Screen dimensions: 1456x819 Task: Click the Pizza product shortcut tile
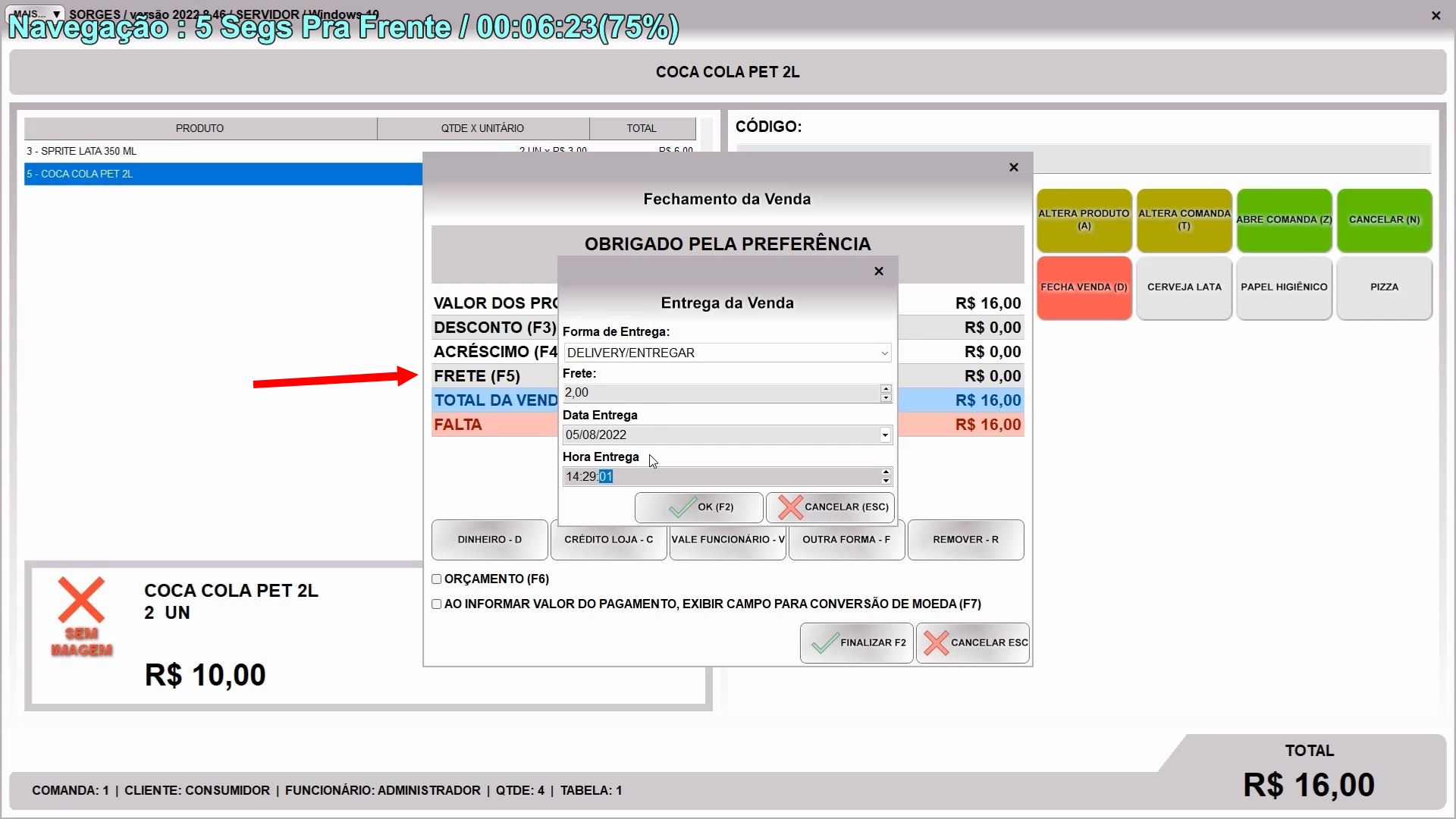click(1384, 287)
